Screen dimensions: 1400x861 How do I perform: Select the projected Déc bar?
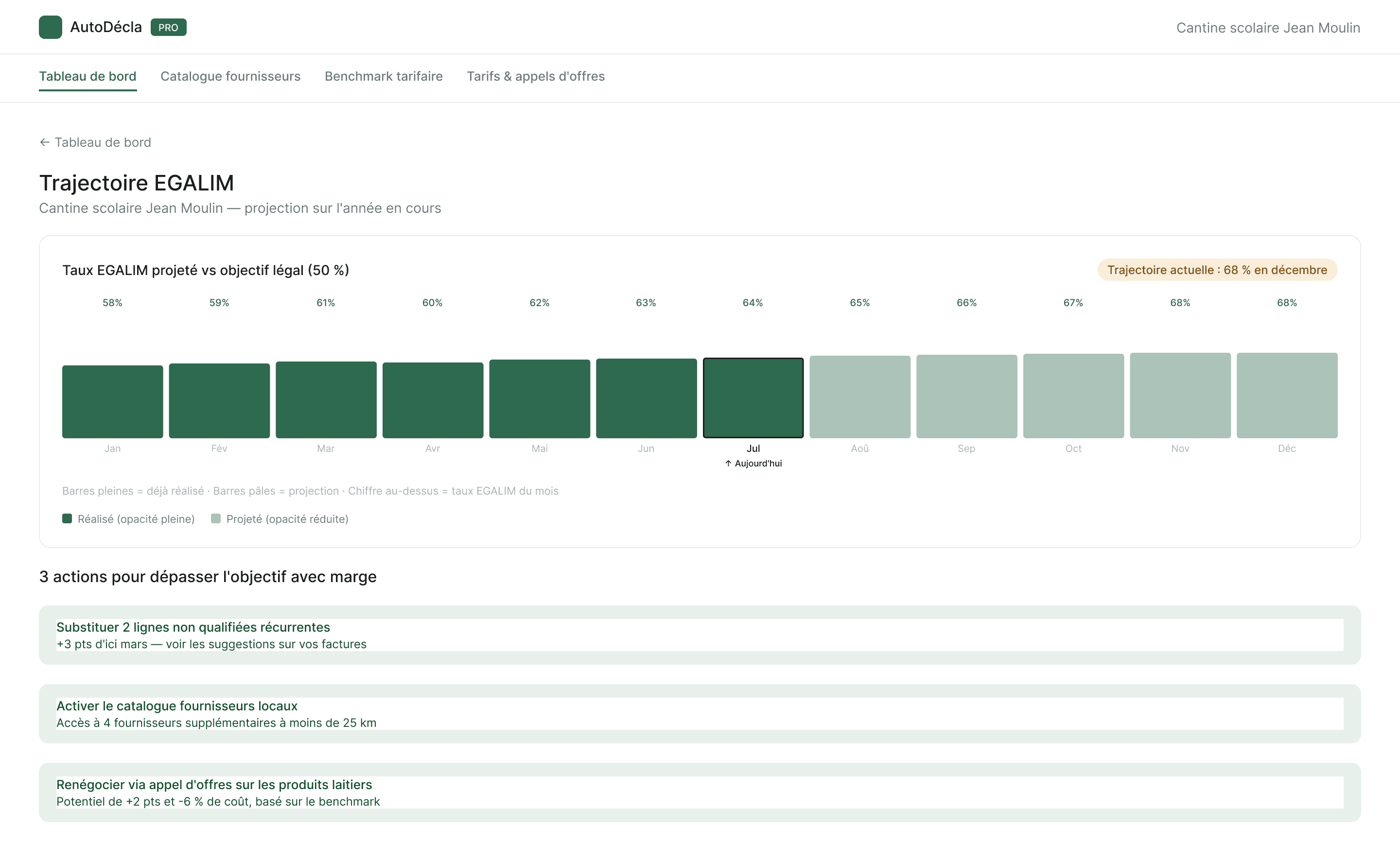pyautogui.click(x=1287, y=395)
